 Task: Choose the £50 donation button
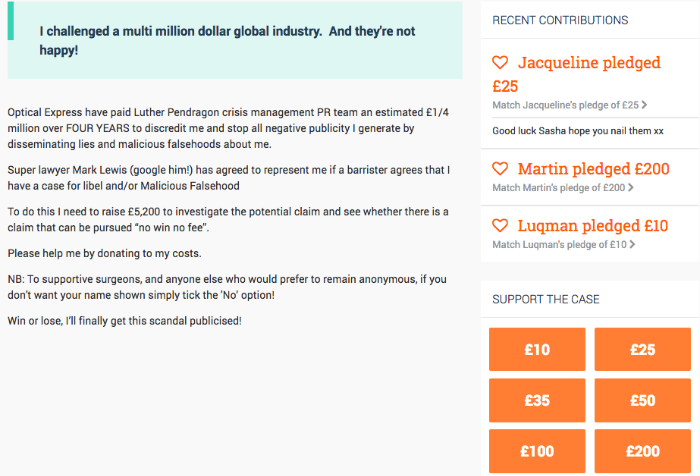[642, 400]
